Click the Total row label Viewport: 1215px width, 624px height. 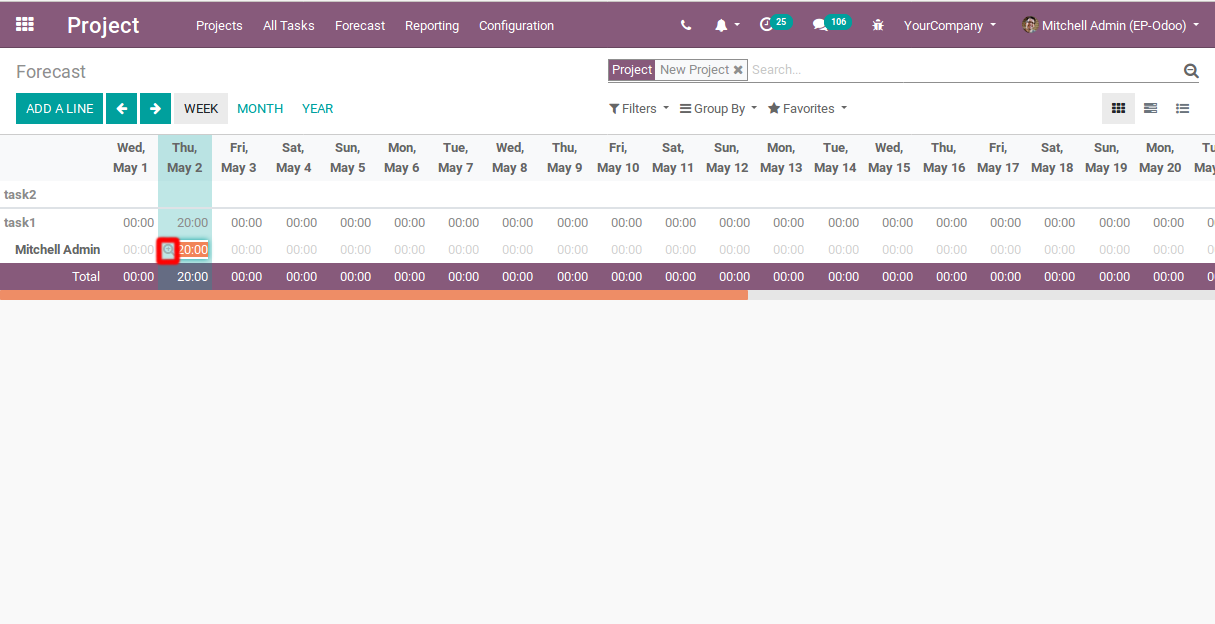tap(86, 277)
